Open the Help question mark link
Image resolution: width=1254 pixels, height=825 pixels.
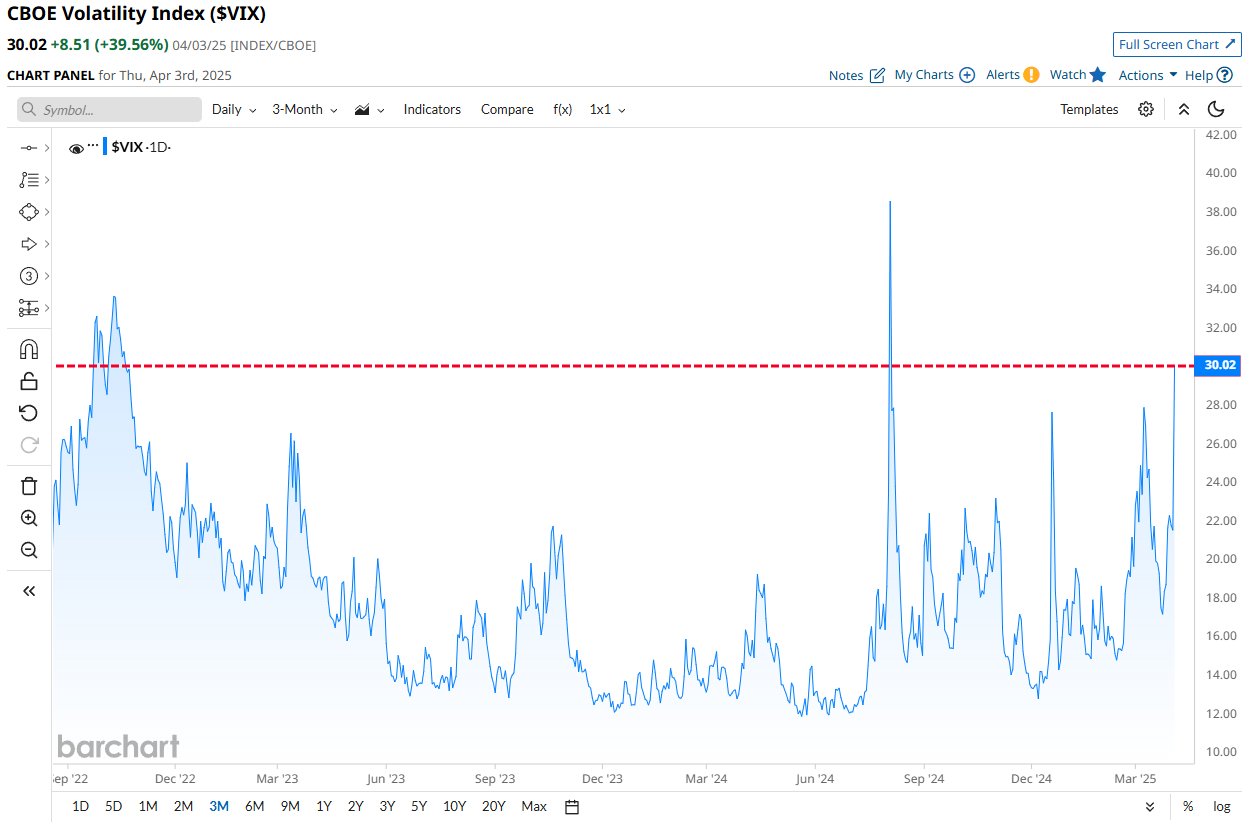pyautogui.click(x=1207, y=75)
